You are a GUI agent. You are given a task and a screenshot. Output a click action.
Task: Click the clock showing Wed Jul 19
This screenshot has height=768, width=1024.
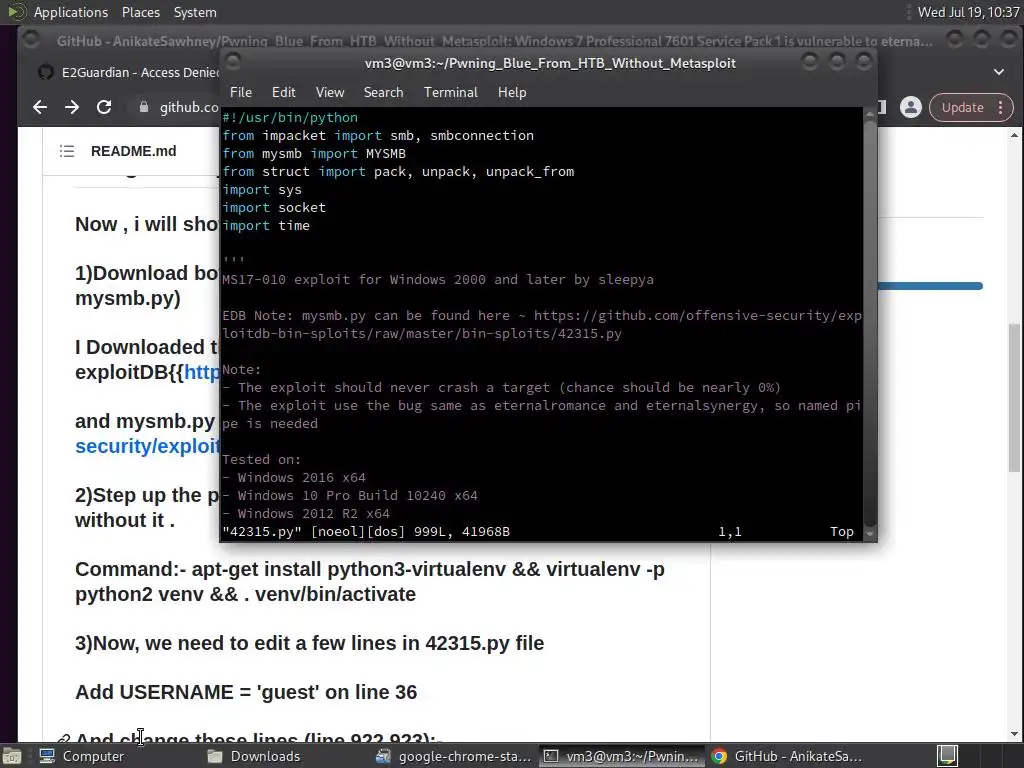click(x=968, y=12)
